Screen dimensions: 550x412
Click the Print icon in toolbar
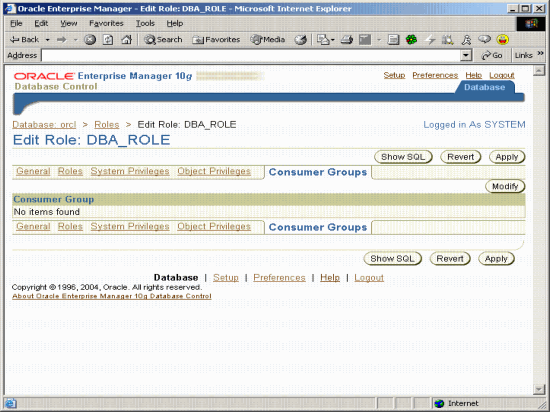347,40
